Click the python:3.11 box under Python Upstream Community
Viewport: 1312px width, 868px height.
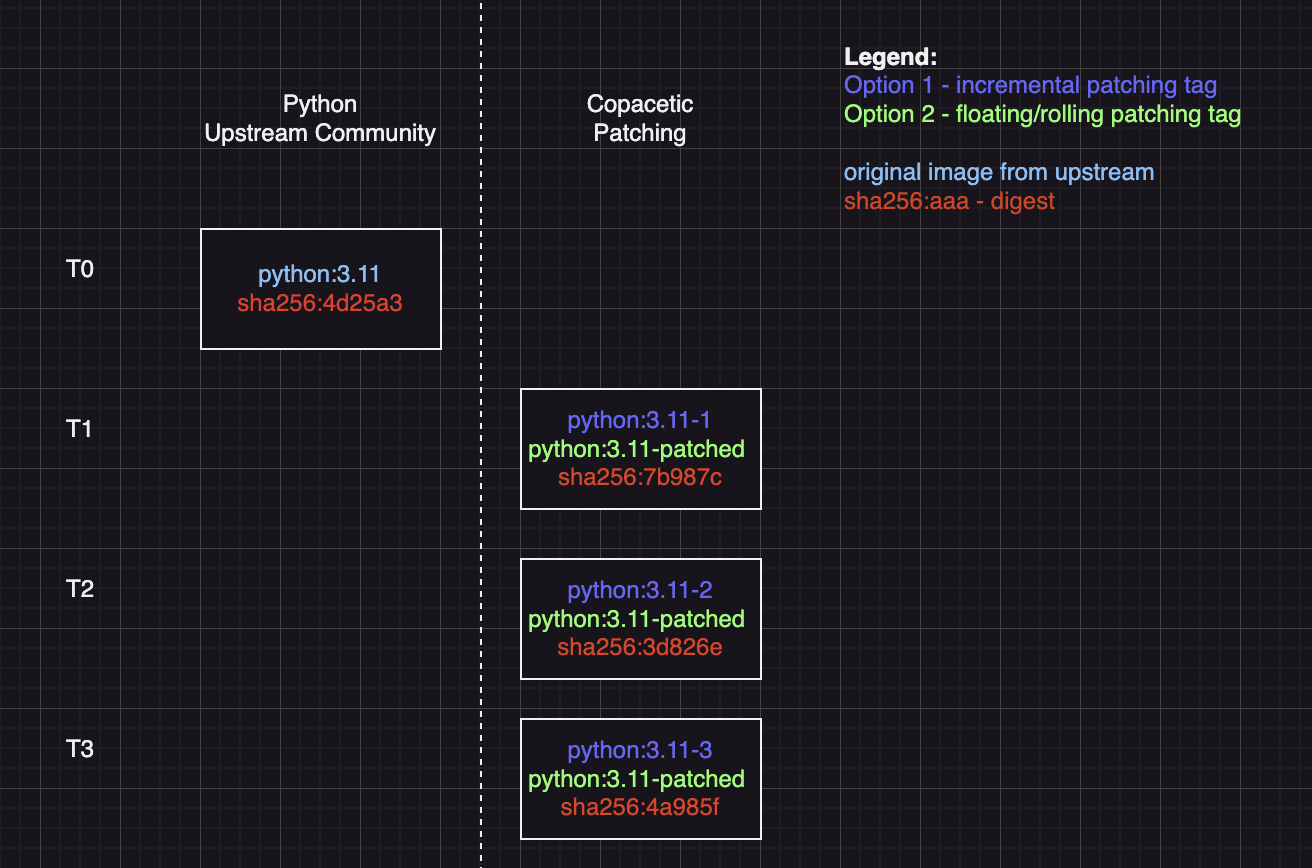click(320, 289)
